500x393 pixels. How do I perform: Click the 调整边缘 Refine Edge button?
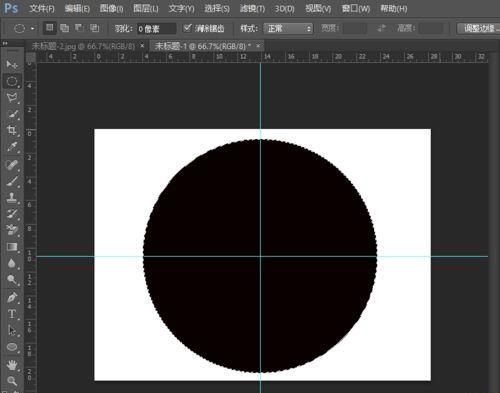click(480, 28)
